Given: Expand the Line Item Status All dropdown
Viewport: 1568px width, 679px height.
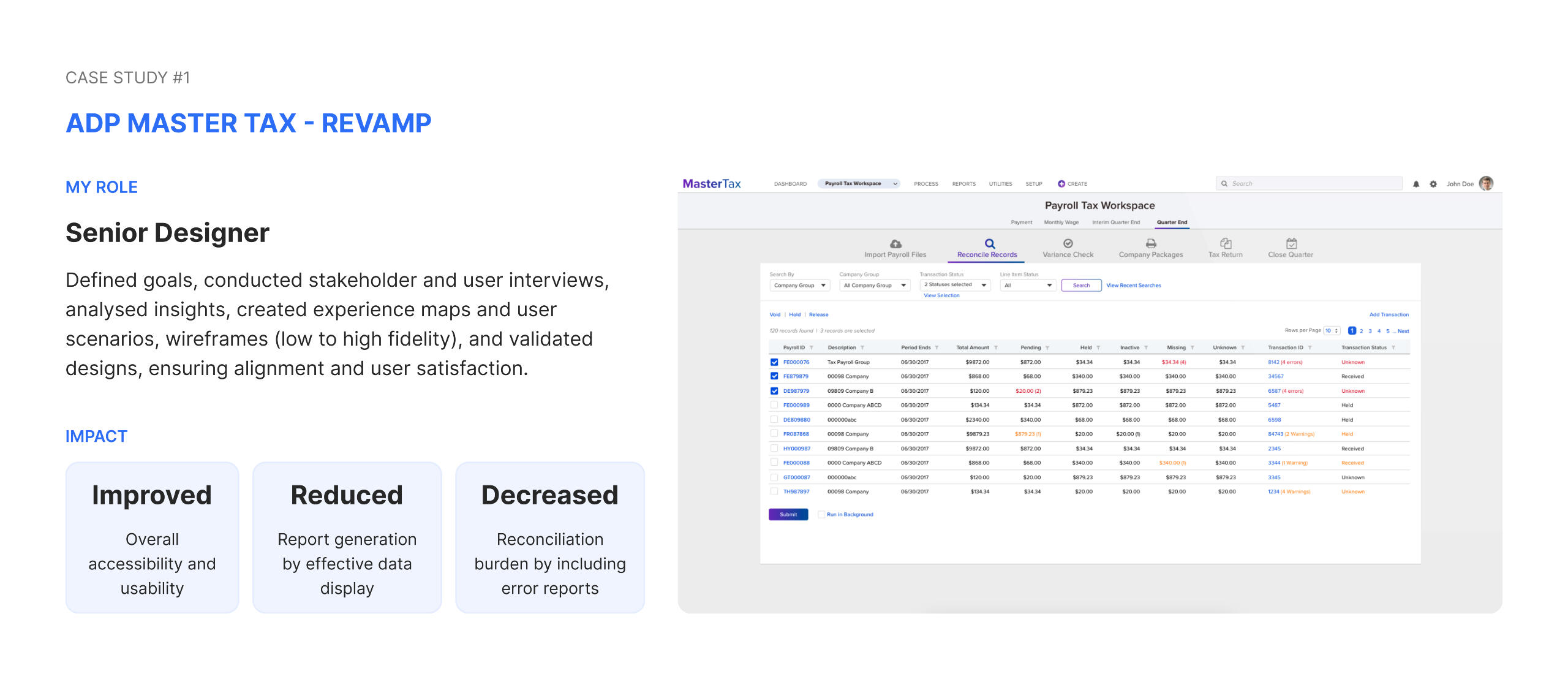Looking at the screenshot, I should pyautogui.click(x=1027, y=286).
